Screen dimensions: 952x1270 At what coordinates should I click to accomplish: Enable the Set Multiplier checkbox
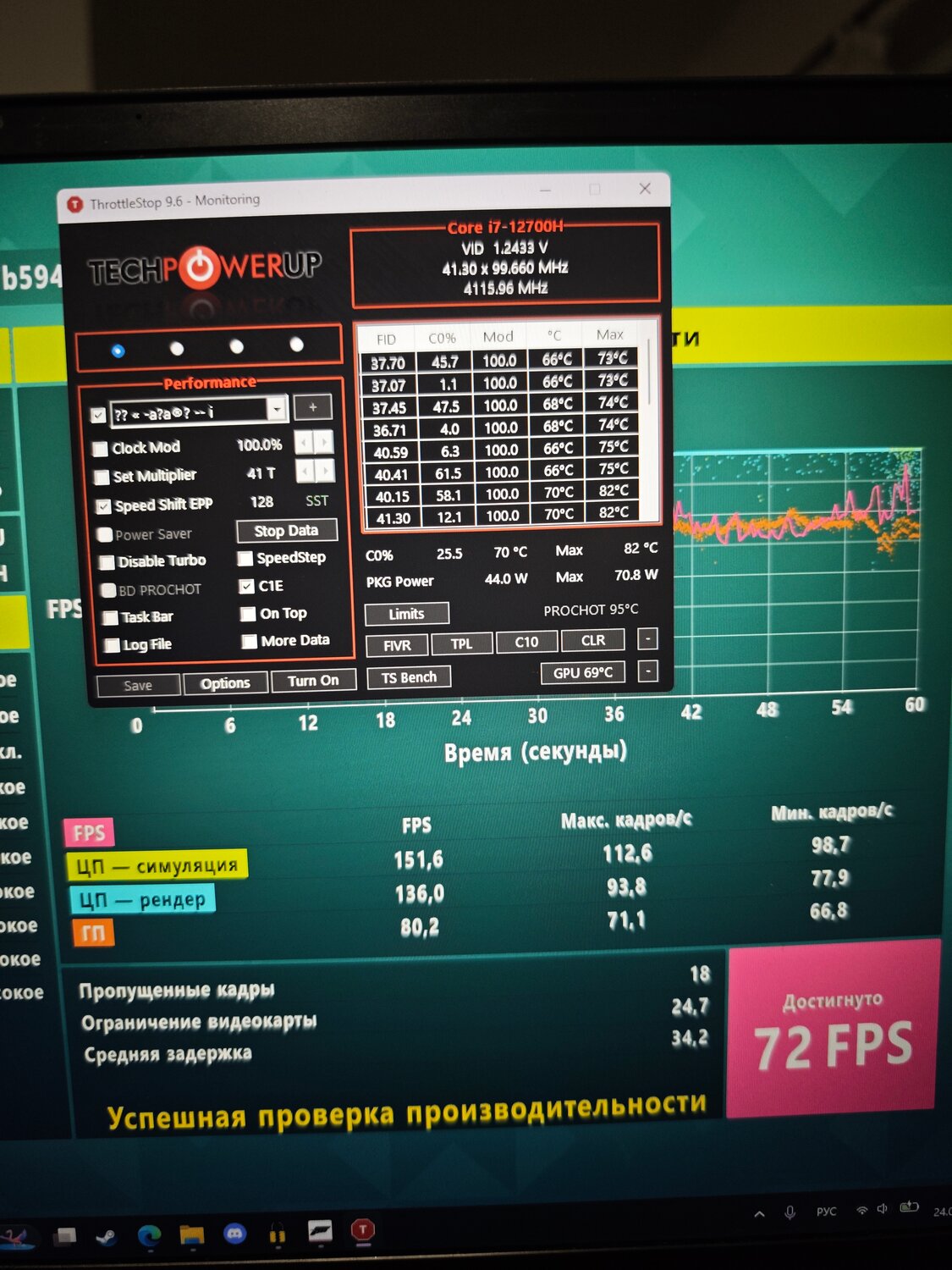pyautogui.click(x=102, y=478)
